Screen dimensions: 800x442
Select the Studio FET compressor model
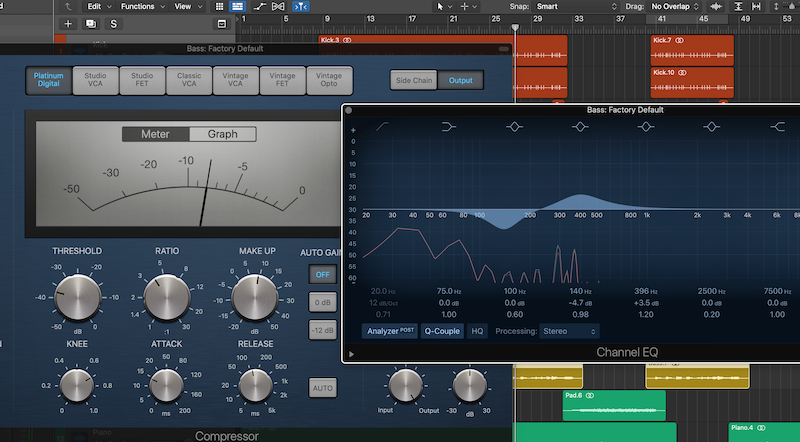[142, 80]
